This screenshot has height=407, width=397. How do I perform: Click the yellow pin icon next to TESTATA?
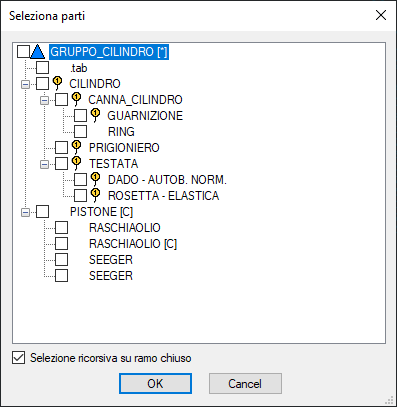click(77, 163)
